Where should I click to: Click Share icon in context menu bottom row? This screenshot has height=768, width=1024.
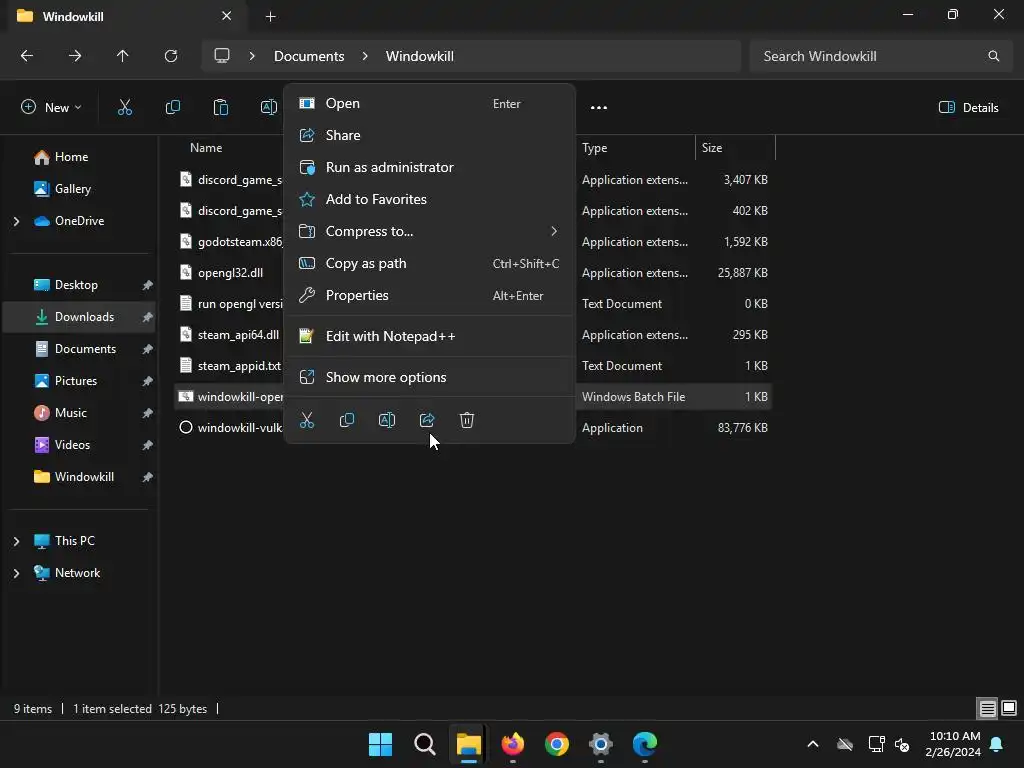pyautogui.click(x=427, y=420)
